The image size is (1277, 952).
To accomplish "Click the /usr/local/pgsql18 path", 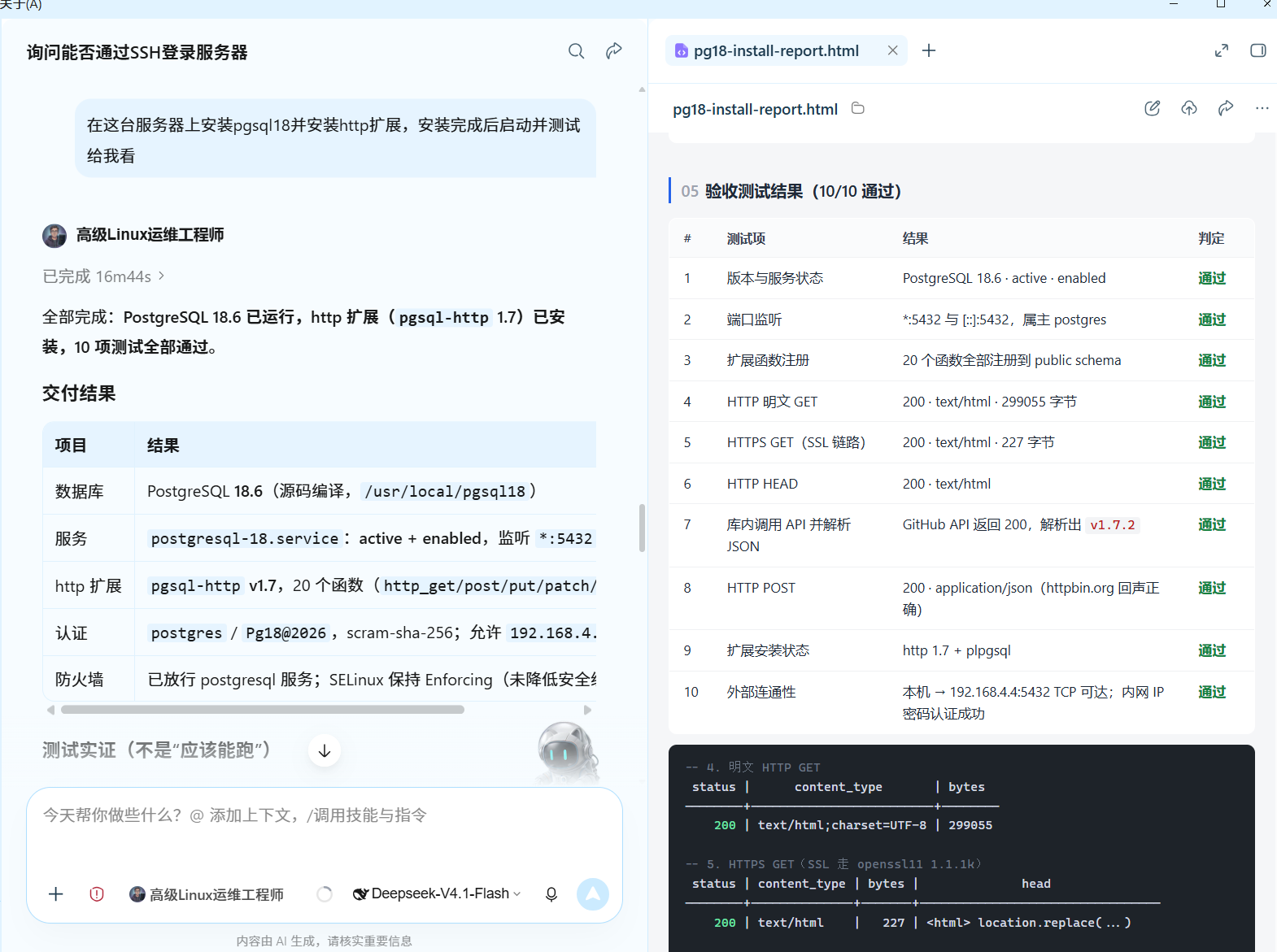I will point(445,491).
